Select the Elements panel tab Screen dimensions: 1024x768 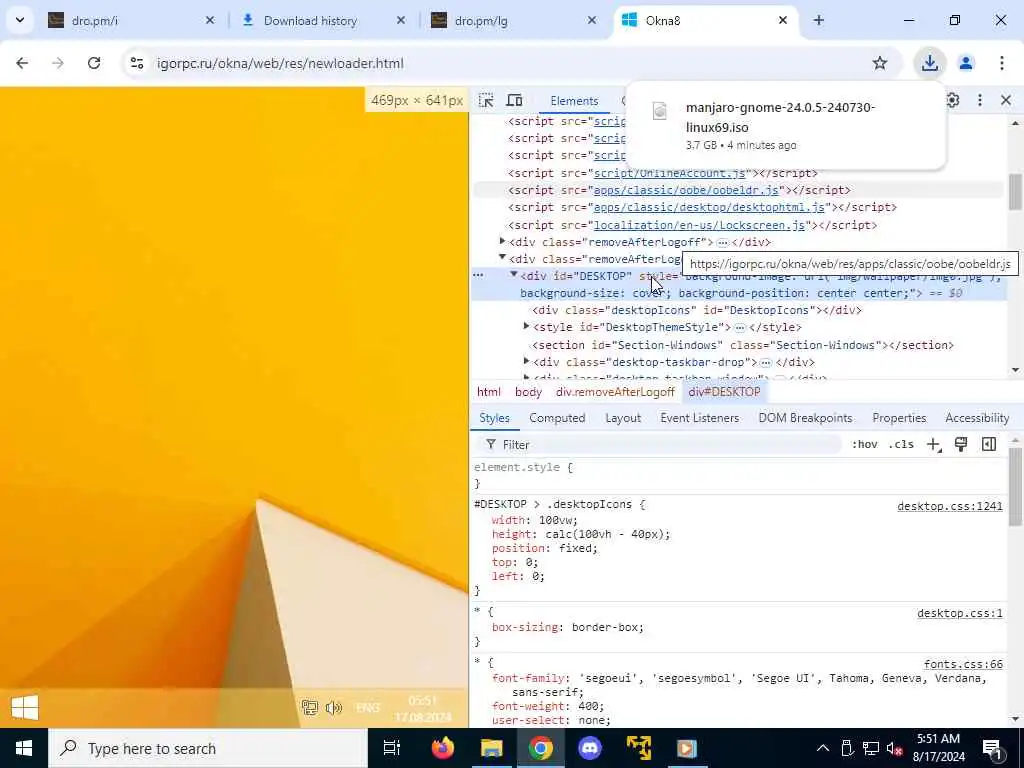[574, 101]
